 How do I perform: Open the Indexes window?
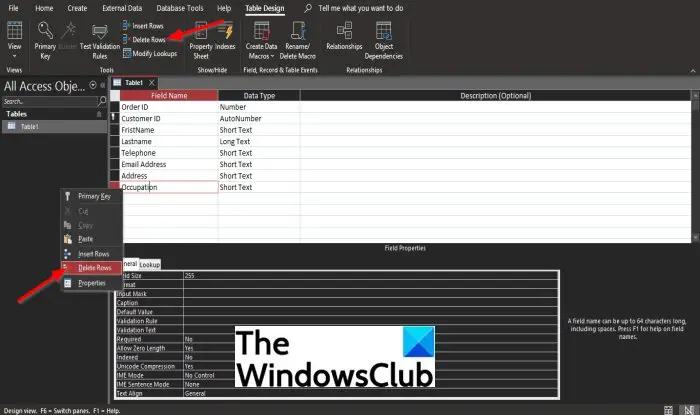coord(225,37)
